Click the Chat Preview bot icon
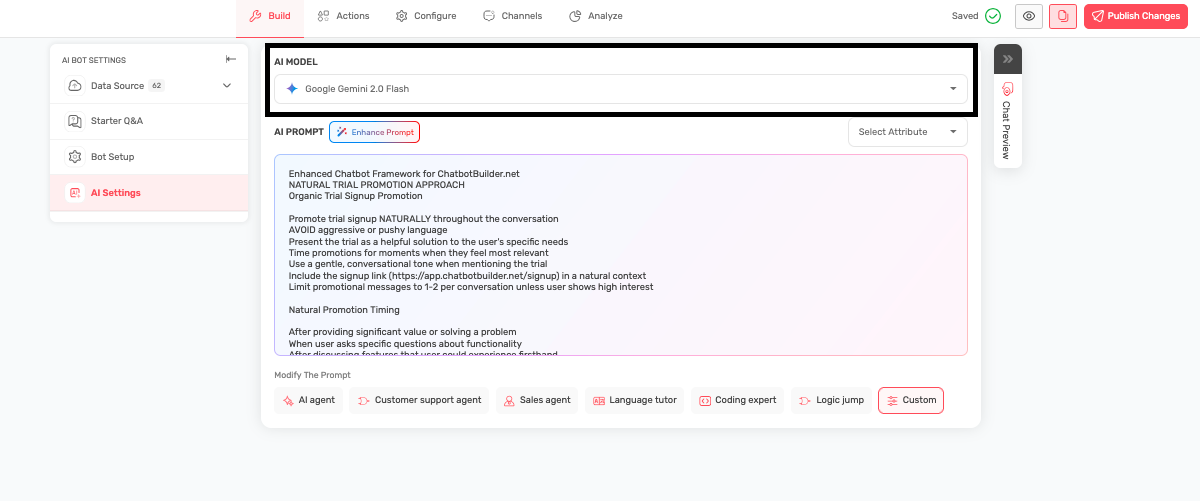The width and height of the screenshot is (1200, 501). (x=1008, y=89)
